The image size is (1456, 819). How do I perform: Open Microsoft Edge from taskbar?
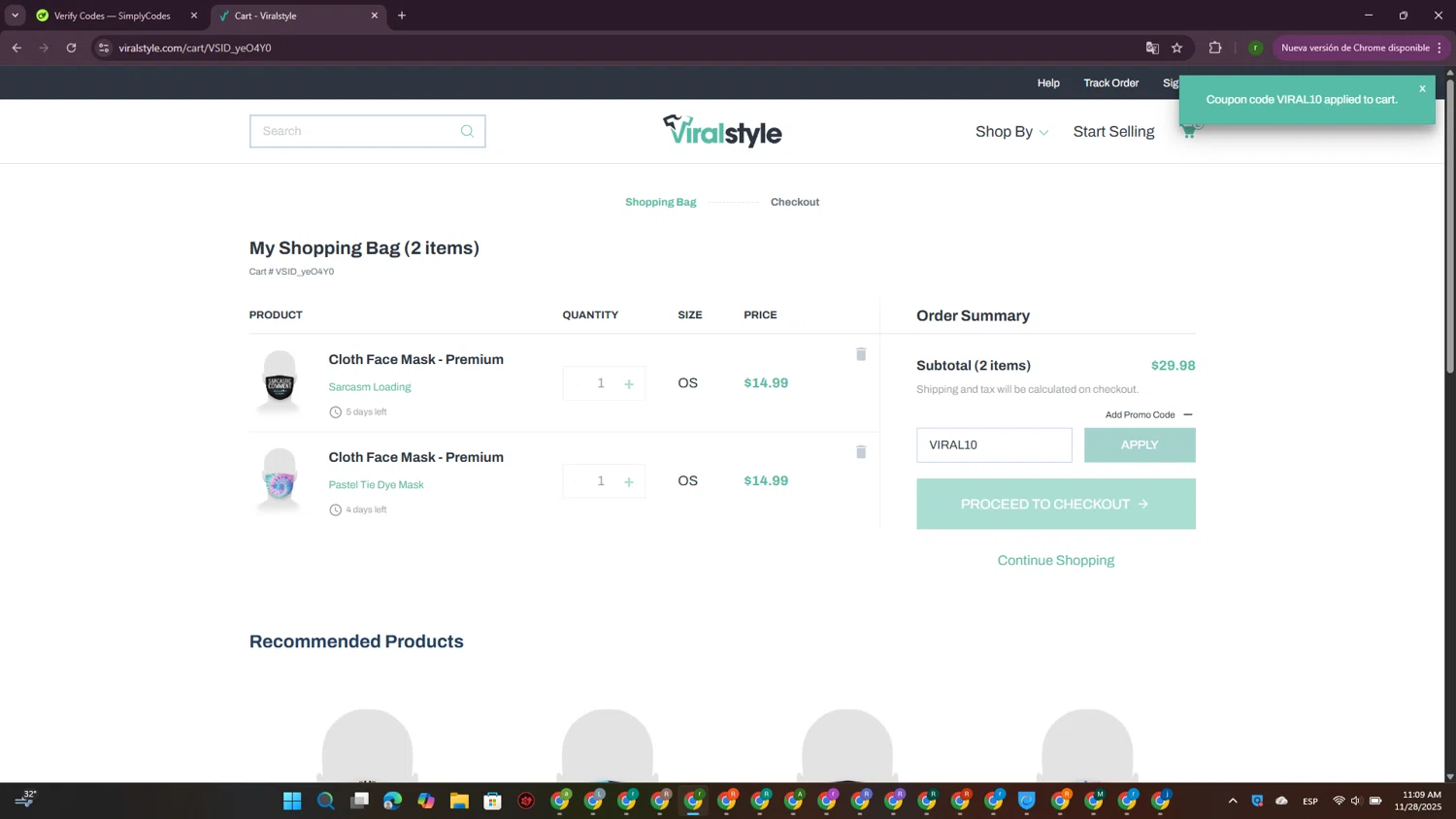[x=392, y=801]
